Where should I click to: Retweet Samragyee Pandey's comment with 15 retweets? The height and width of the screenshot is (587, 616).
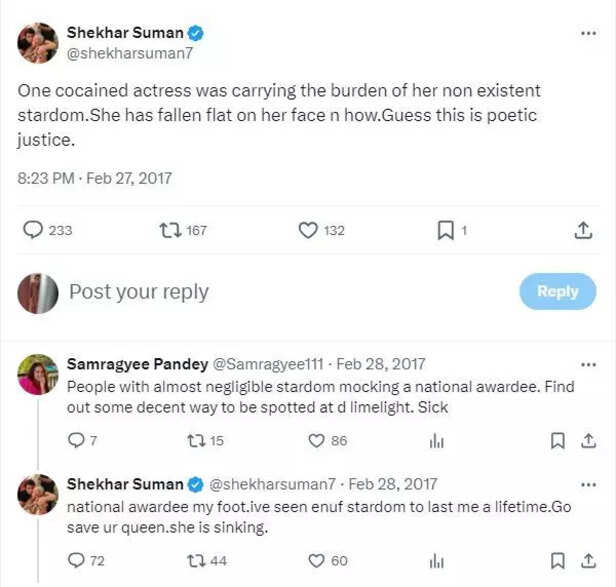tap(196, 440)
